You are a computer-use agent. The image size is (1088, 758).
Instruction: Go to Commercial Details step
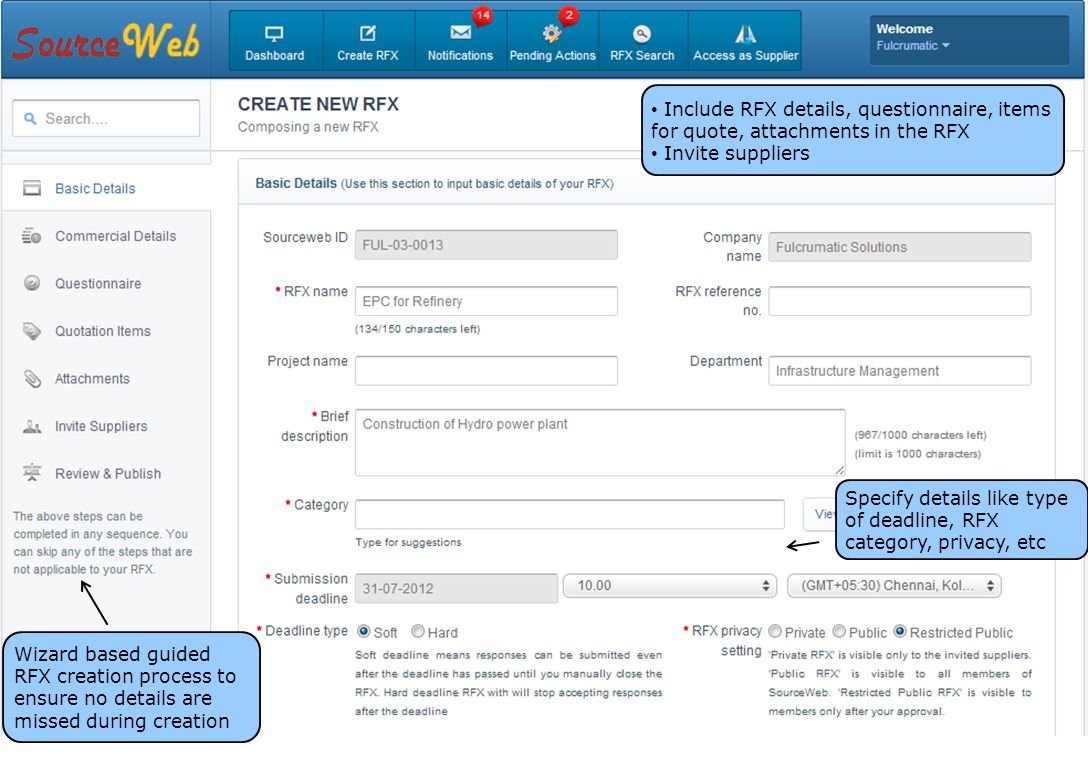pos(115,236)
